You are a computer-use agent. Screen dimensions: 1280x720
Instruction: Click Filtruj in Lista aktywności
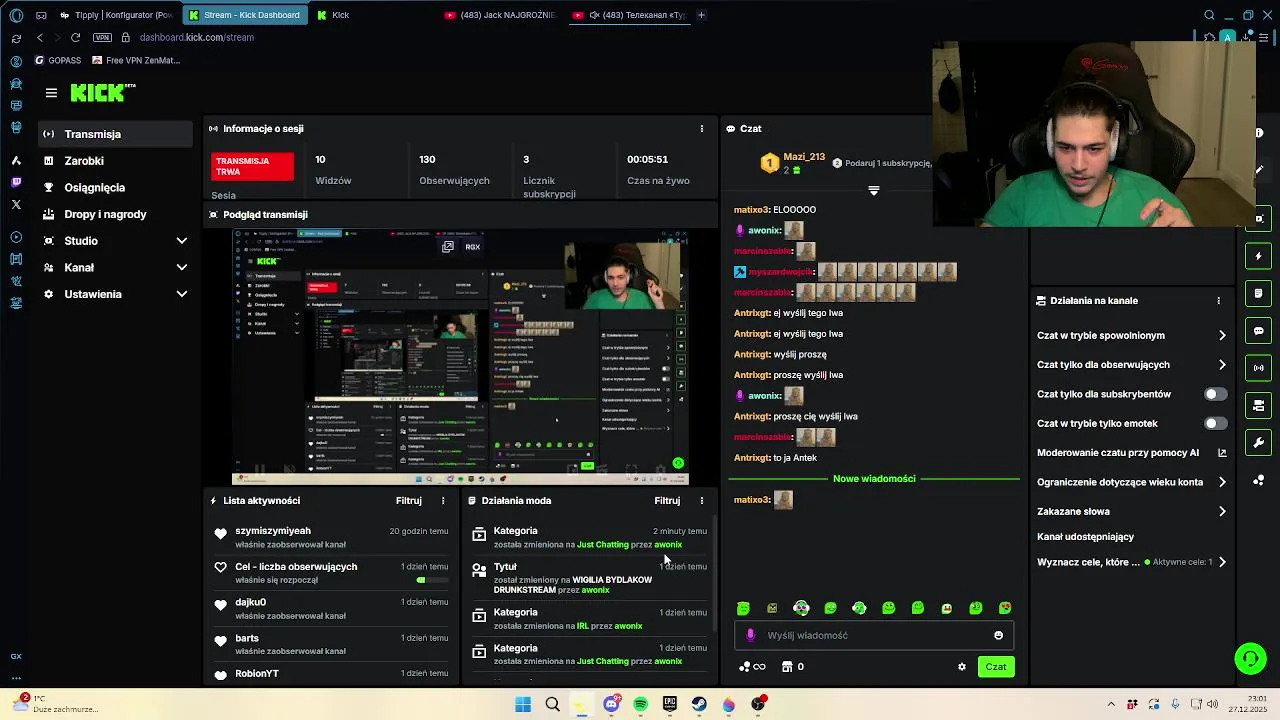tap(408, 501)
